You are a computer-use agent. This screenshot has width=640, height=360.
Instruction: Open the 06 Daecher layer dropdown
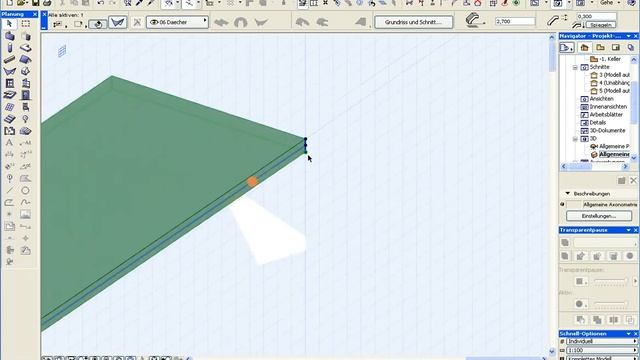[178, 22]
